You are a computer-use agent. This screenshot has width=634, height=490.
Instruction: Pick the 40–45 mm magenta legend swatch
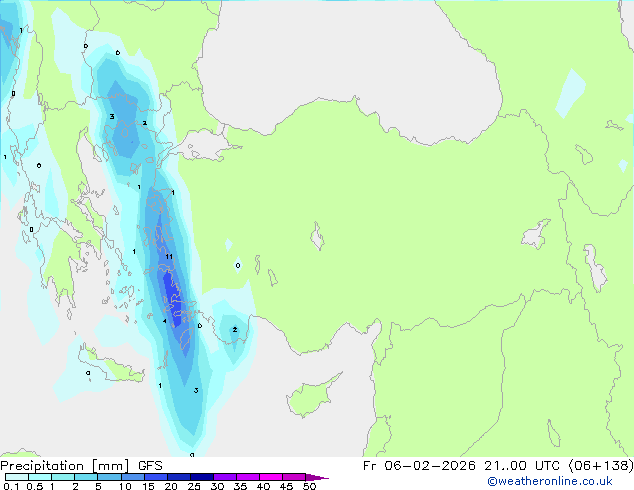point(271,477)
